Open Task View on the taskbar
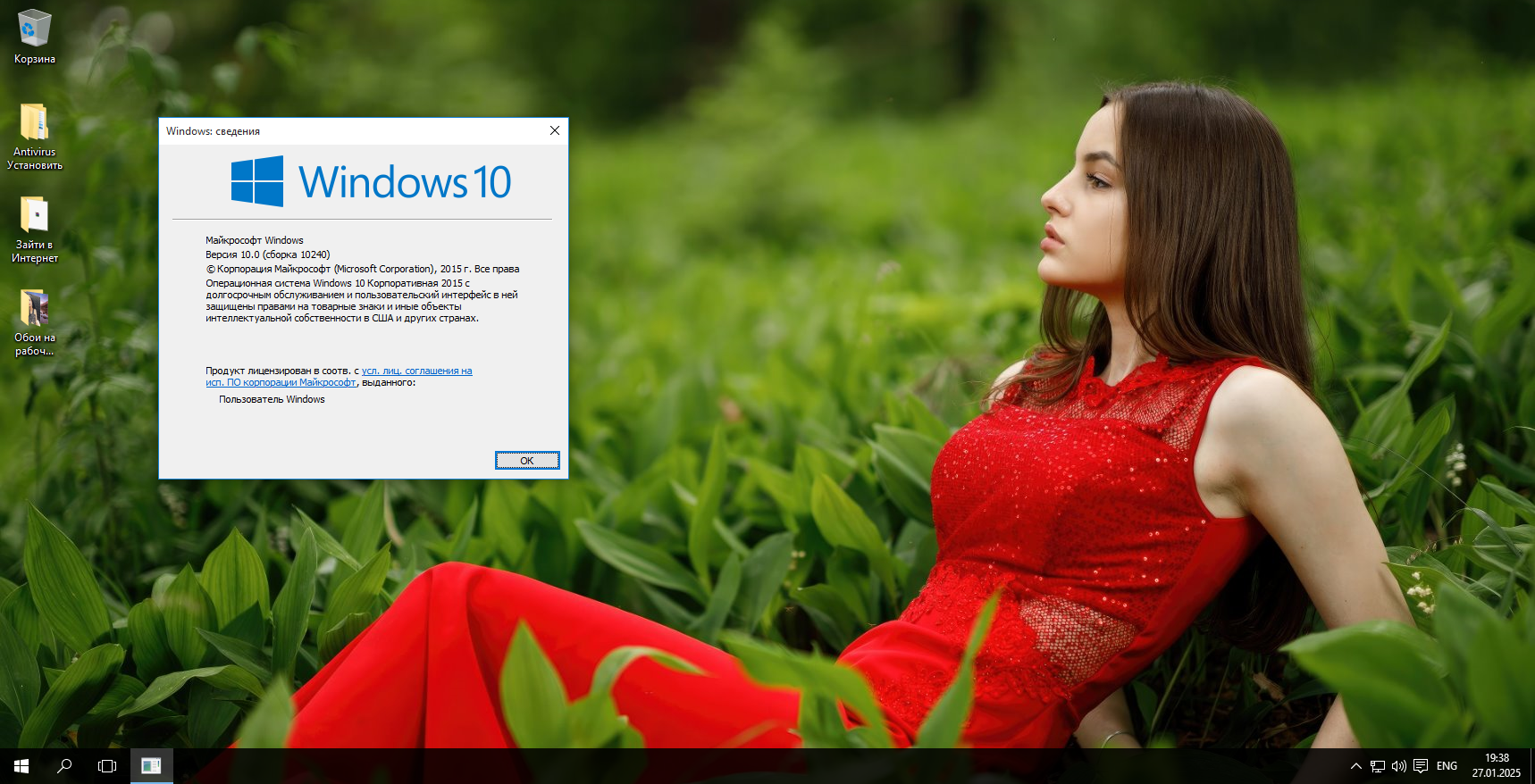This screenshot has height=784, width=1535. (107, 766)
